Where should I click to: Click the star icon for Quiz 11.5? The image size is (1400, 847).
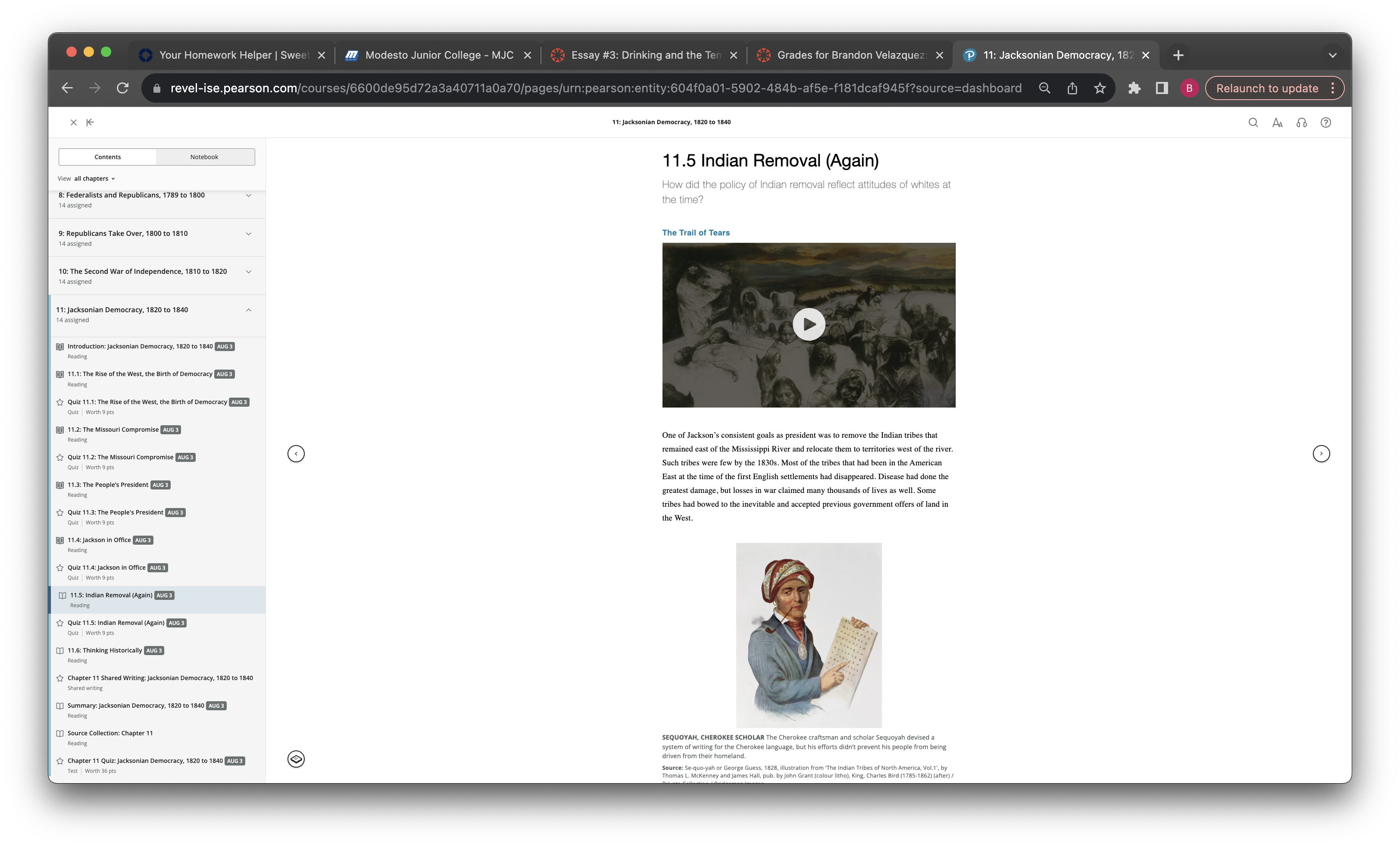[59, 623]
